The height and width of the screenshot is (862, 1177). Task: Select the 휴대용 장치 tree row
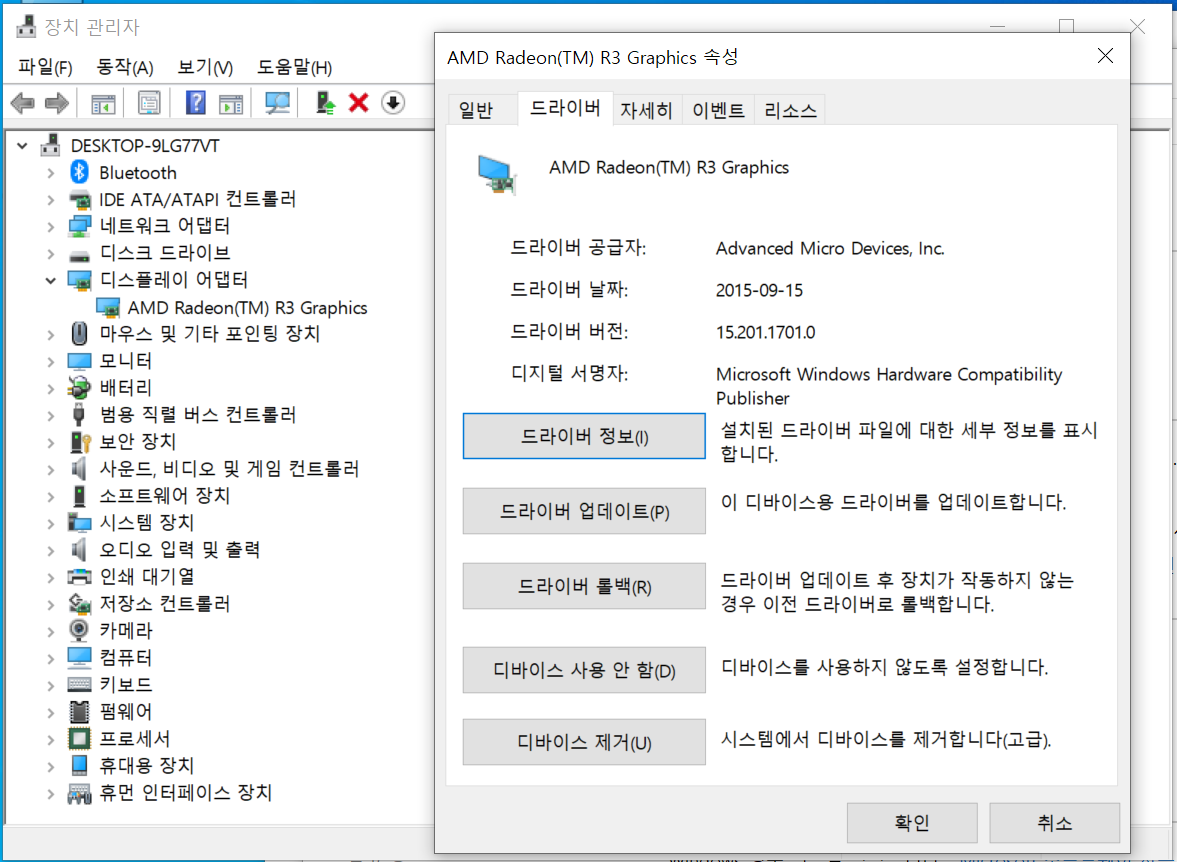[x=146, y=765]
